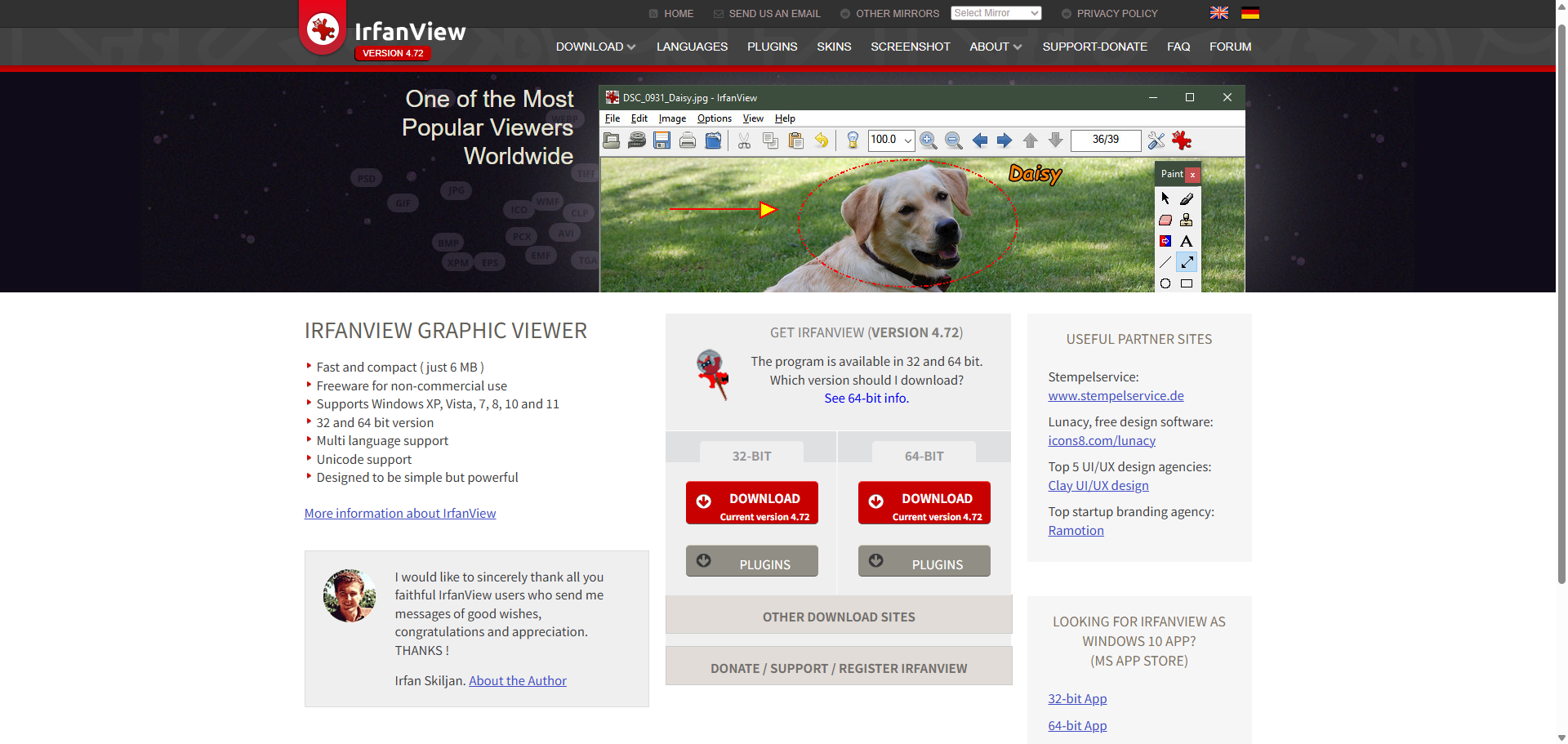Switch to the German language flag
Image resolution: width=1568 pixels, height=744 pixels.
[x=1250, y=13]
